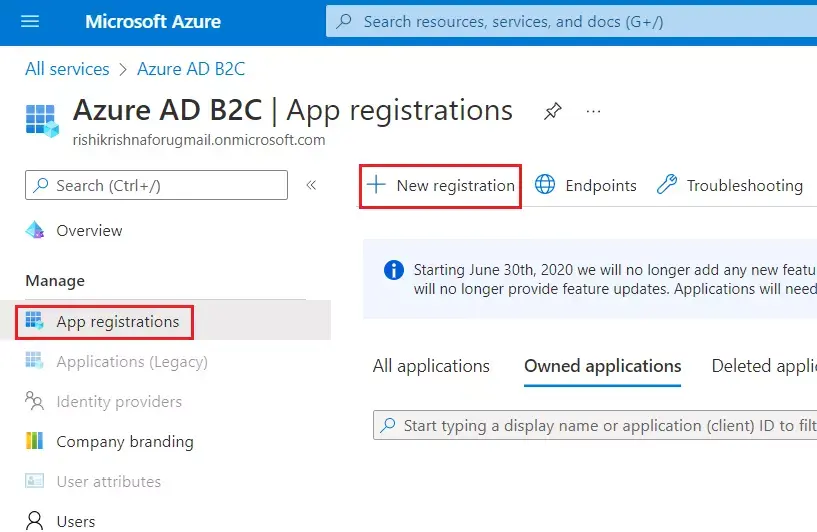This screenshot has height=532, width=817.
Task: Click the Applications (Legacy) icon
Action: (34, 360)
